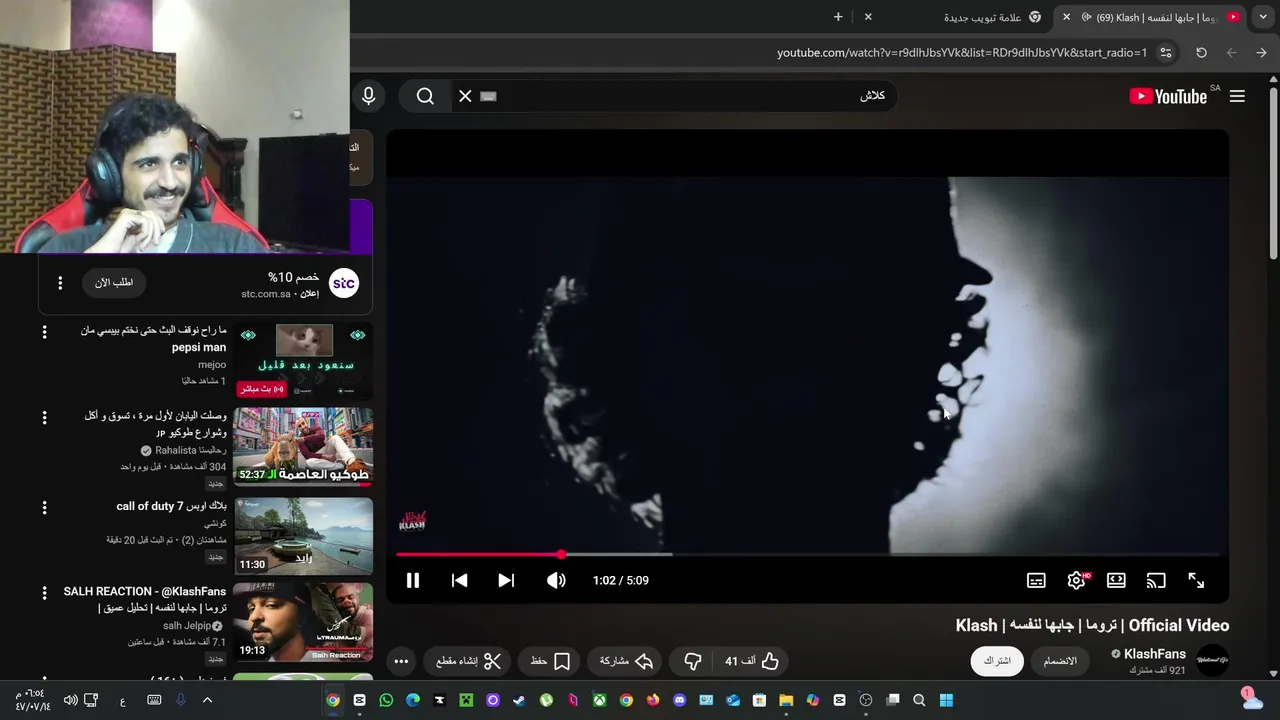Open video player settings gear
Image resolution: width=1280 pixels, height=720 pixels.
coord(1076,580)
